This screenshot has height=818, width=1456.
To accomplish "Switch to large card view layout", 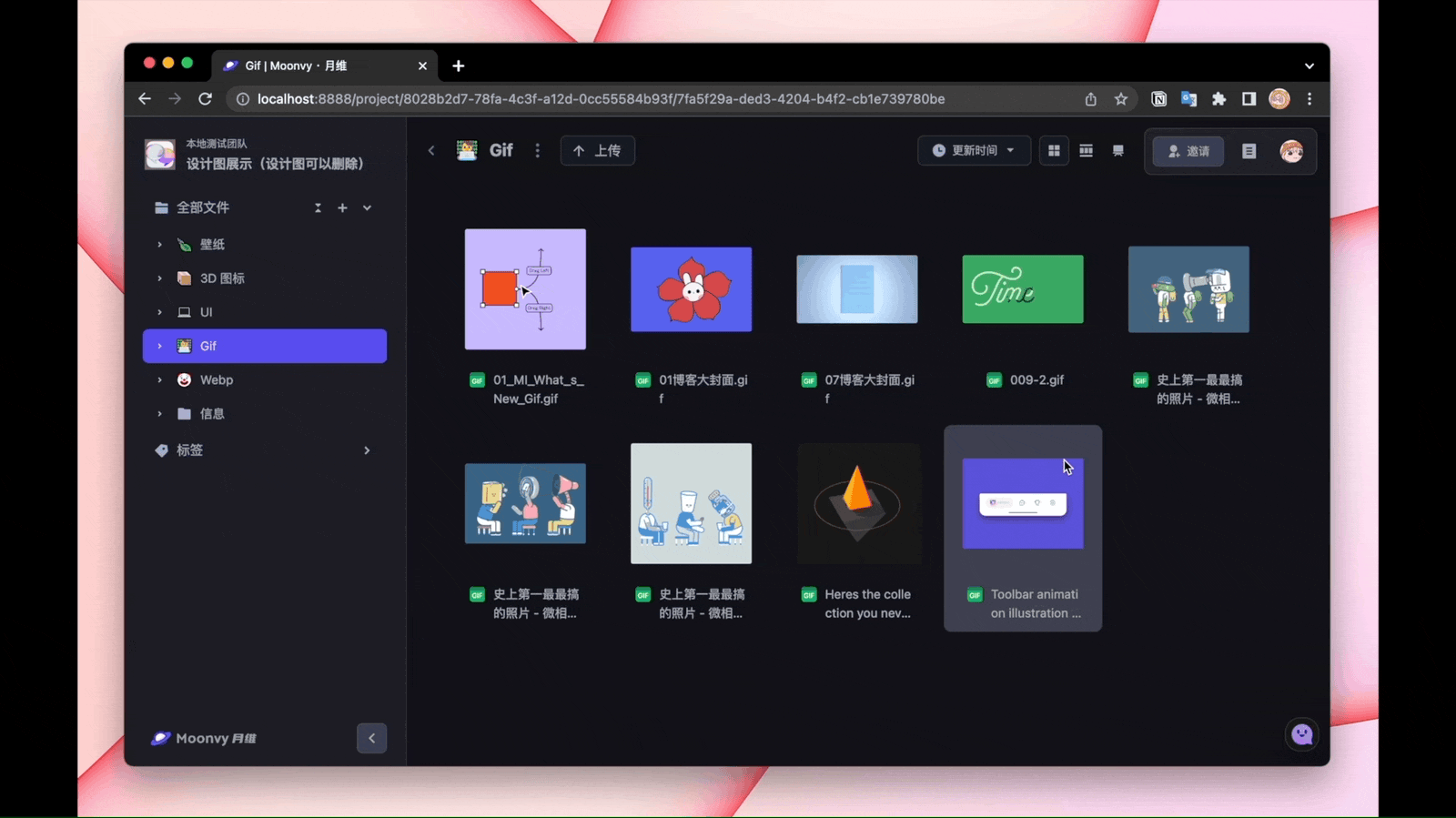I will pyautogui.click(x=1118, y=151).
